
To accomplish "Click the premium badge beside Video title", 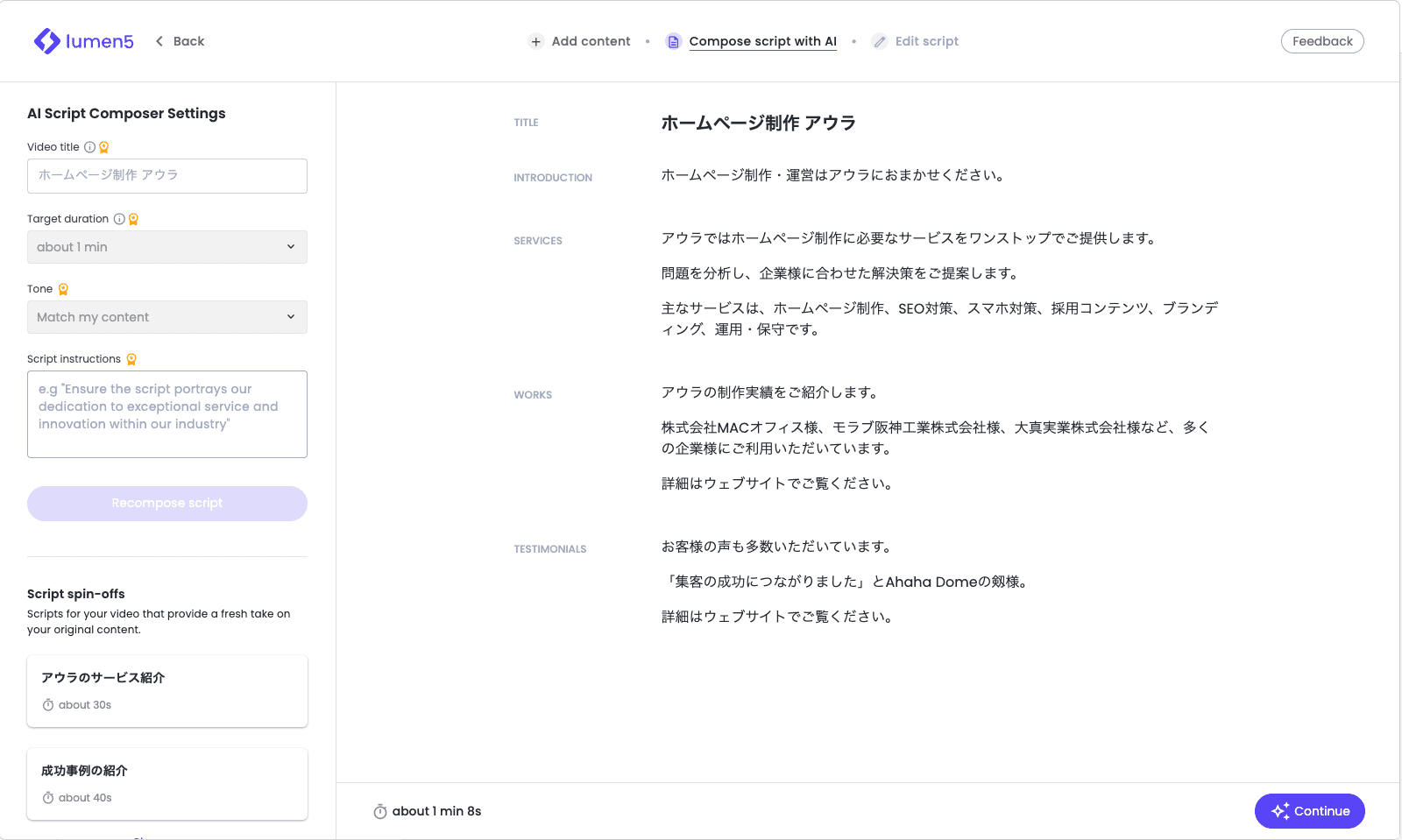I will click(x=104, y=147).
